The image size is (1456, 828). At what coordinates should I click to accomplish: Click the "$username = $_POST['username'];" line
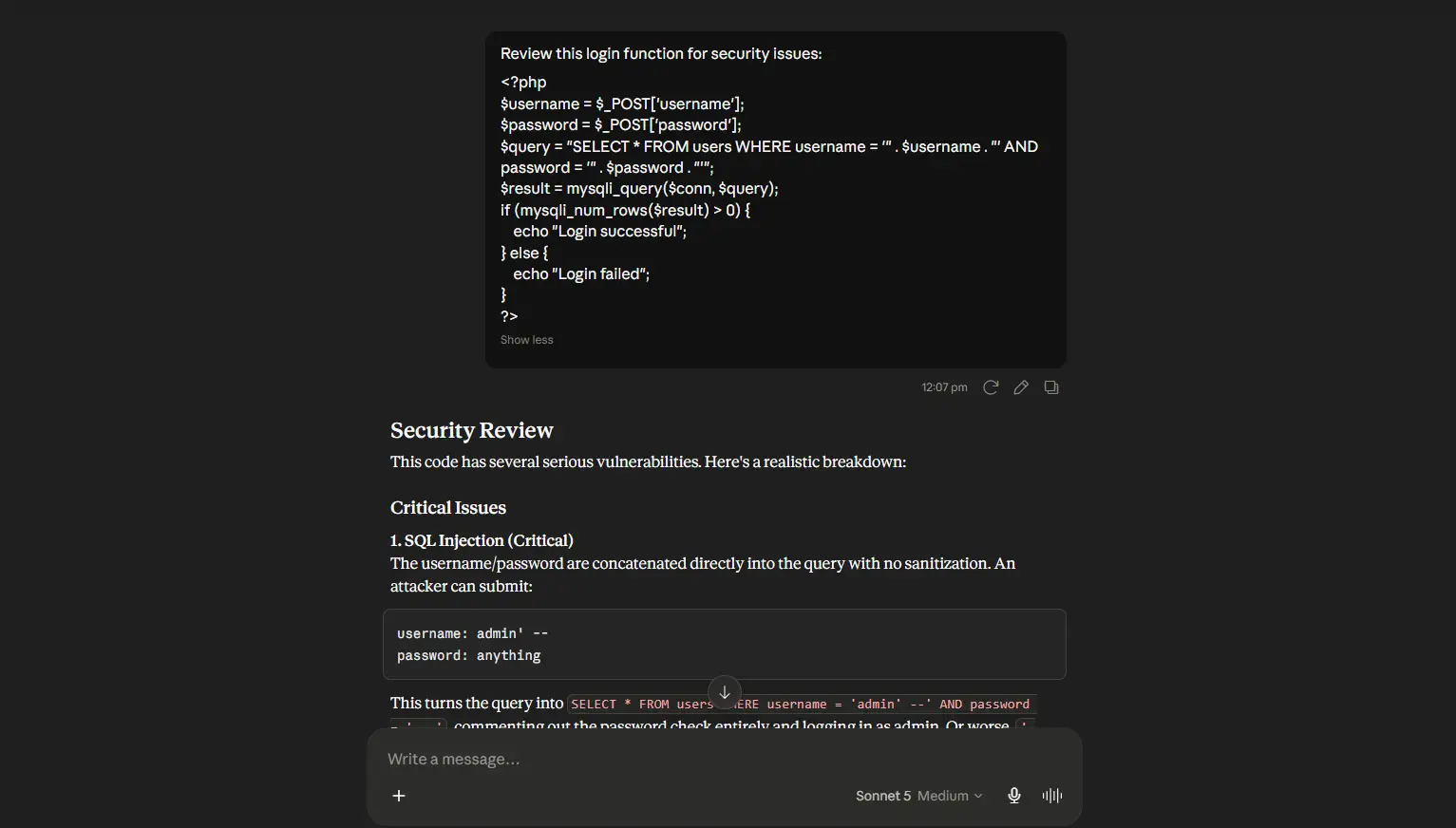pos(622,103)
